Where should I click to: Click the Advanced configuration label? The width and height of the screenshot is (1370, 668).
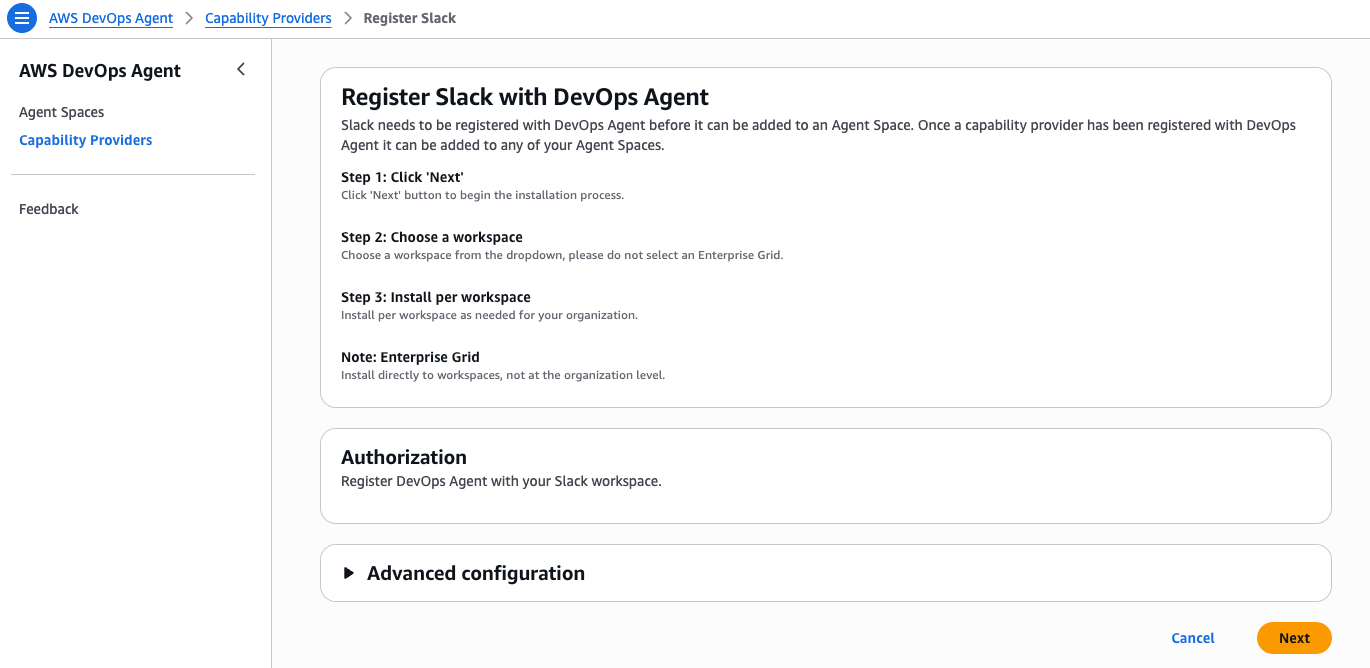pyautogui.click(x=476, y=573)
